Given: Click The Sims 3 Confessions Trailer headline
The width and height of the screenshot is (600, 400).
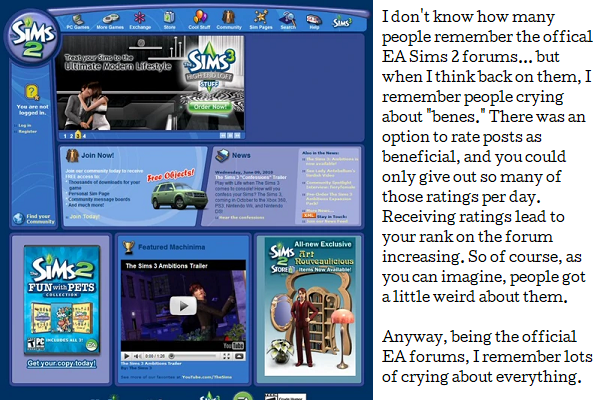Looking at the screenshot, I should coord(250,177).
